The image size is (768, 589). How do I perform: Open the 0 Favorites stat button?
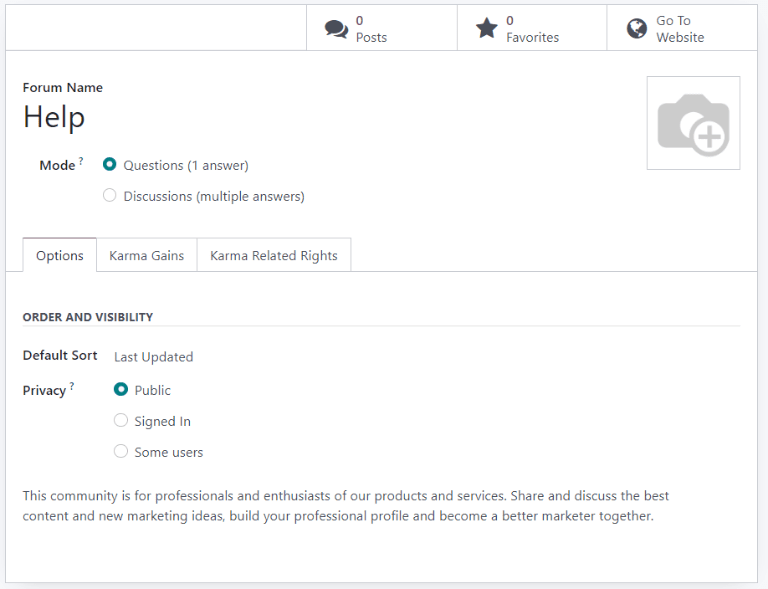point(532,28)
